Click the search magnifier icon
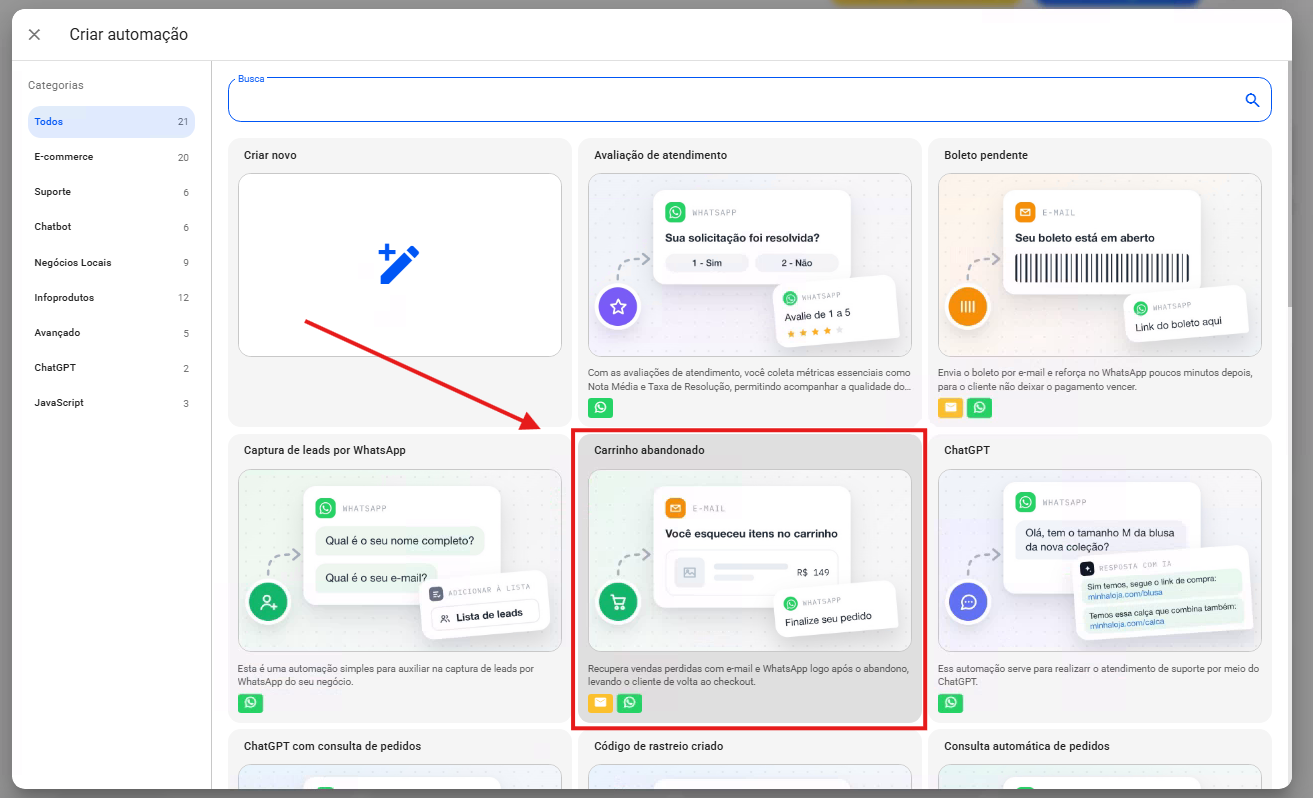This screenshot has height=798, width=1313. [1252, 100]
